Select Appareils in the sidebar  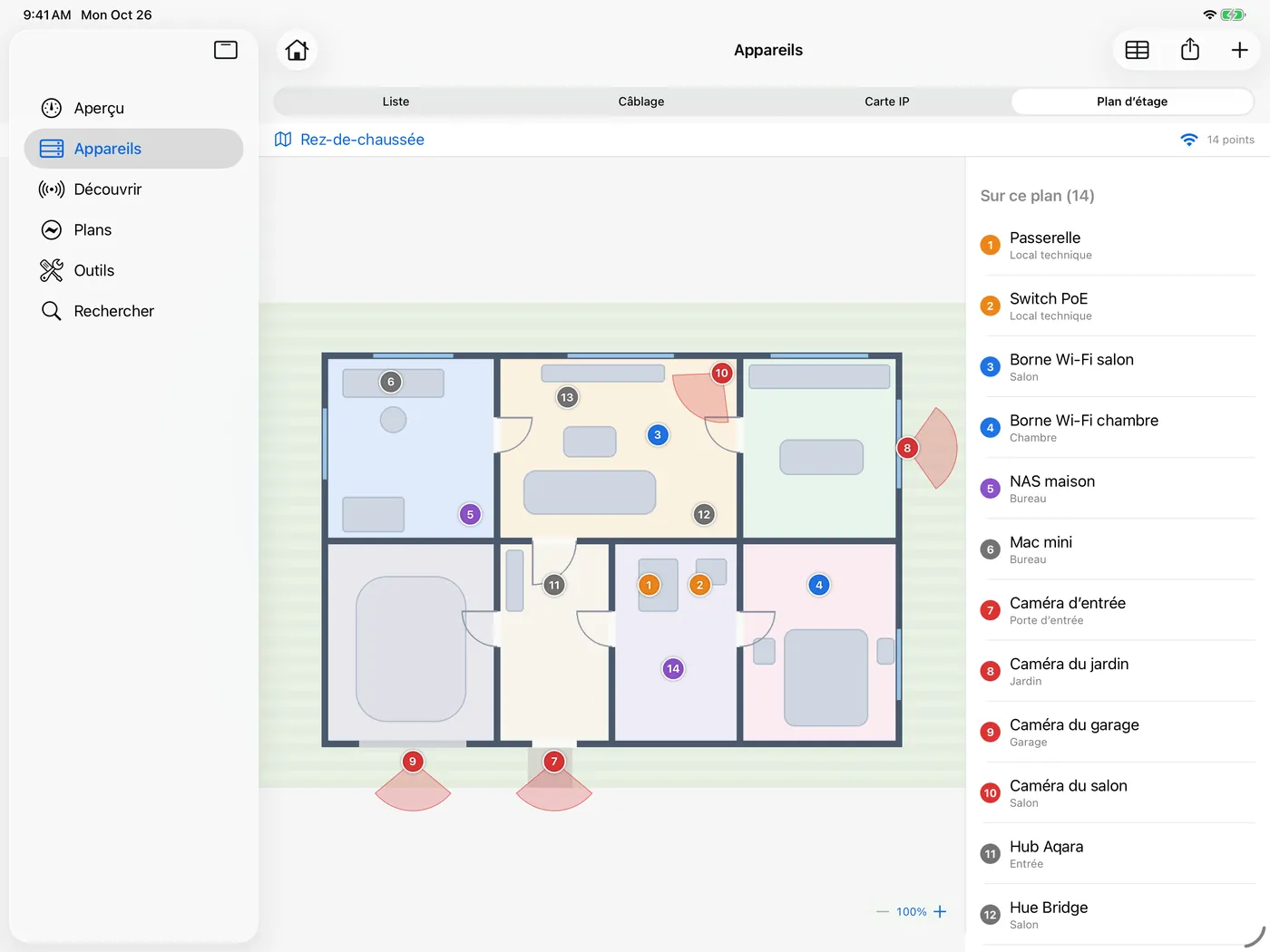tap(133, 149)
